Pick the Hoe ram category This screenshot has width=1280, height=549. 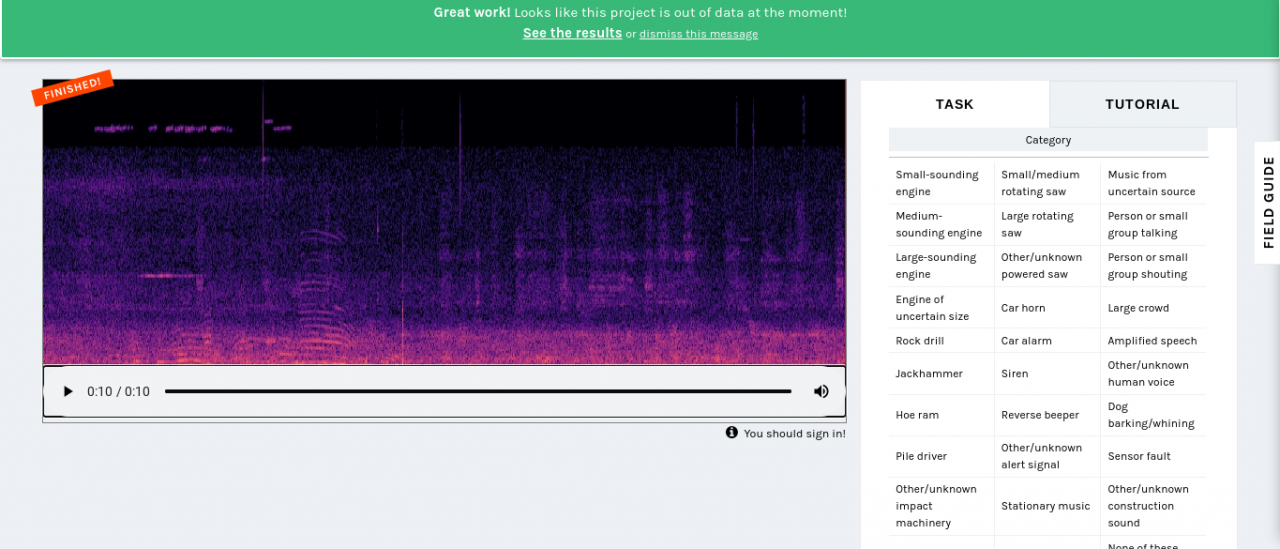tap(941, 415)
